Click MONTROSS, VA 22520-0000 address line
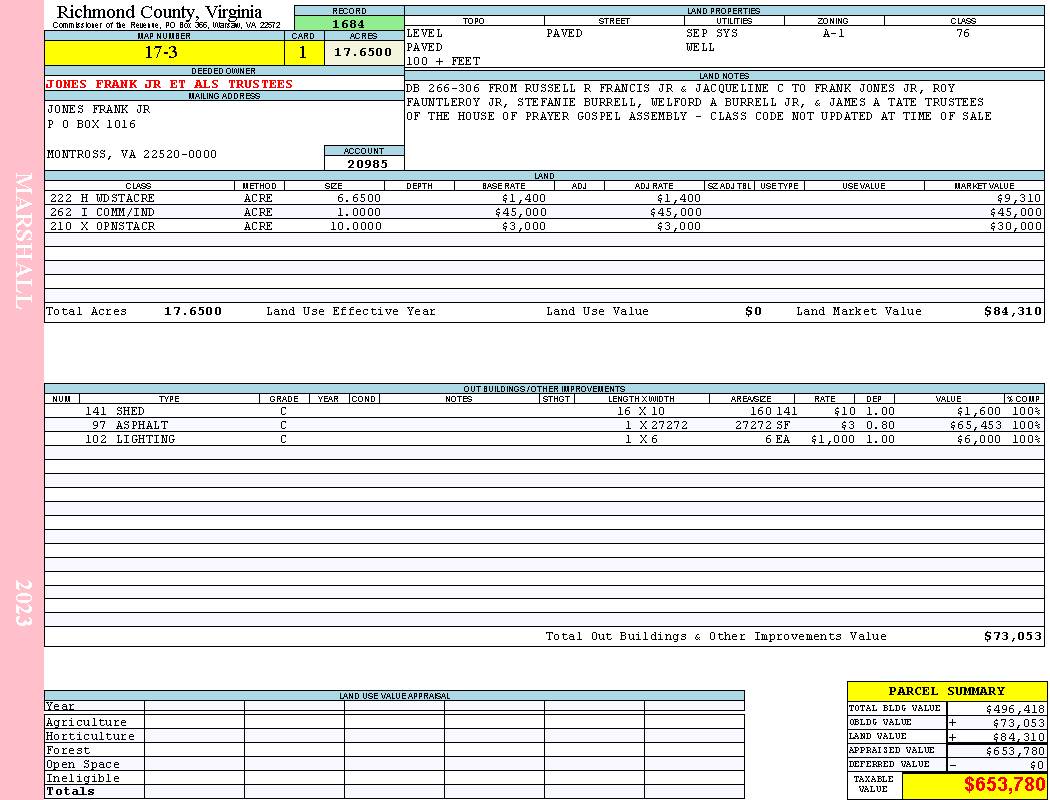Screen dimensions: 1050x800 132,155
